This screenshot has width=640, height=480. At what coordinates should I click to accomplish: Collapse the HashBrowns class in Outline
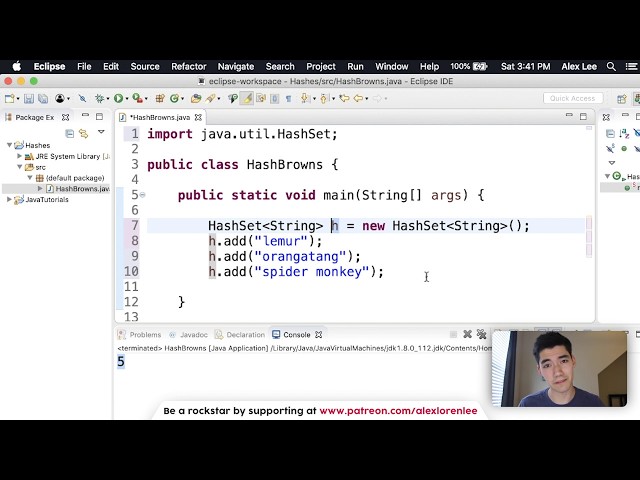click(607, 176)
